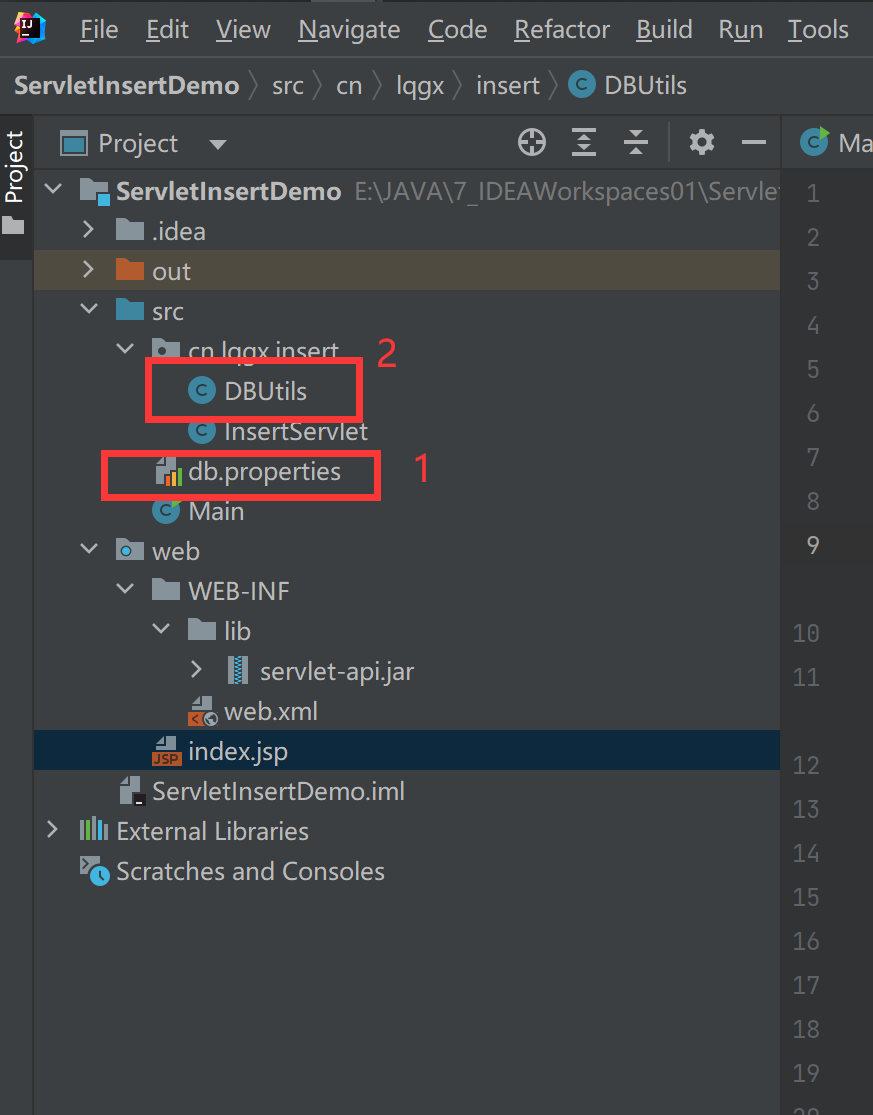Select the WEB-INF folder icon
Screen dimensions: 873x1115
pos(166,589)
